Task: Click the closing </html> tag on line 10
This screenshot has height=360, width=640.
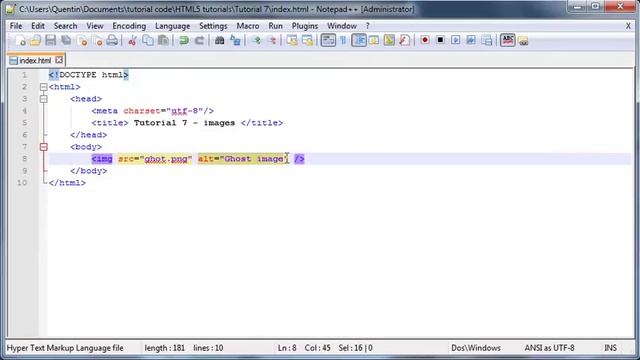Action: [67, 183]
